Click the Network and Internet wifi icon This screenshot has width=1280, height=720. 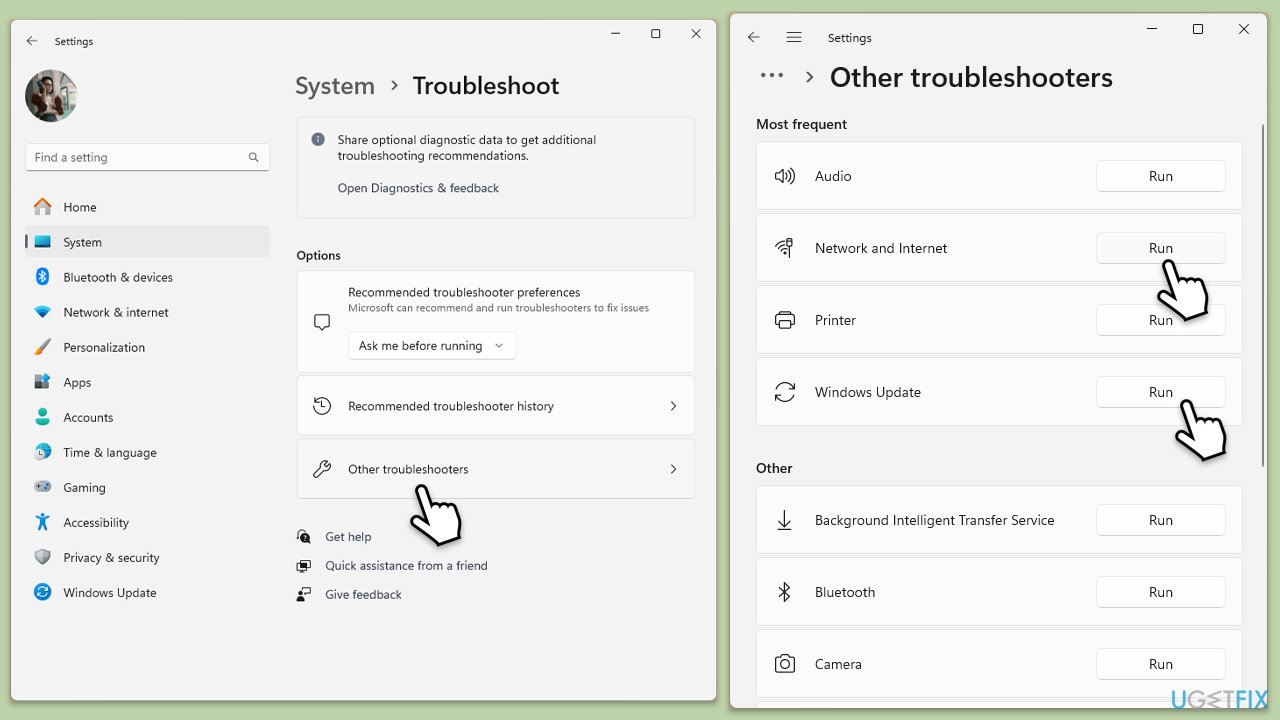(785, 248)
